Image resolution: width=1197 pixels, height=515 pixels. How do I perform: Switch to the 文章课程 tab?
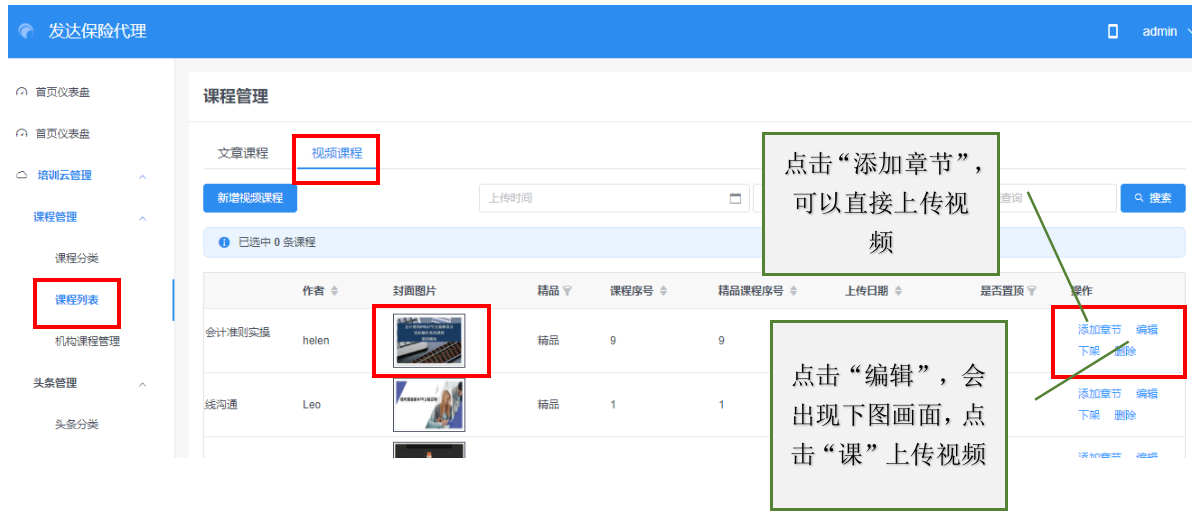pos(243,153)
